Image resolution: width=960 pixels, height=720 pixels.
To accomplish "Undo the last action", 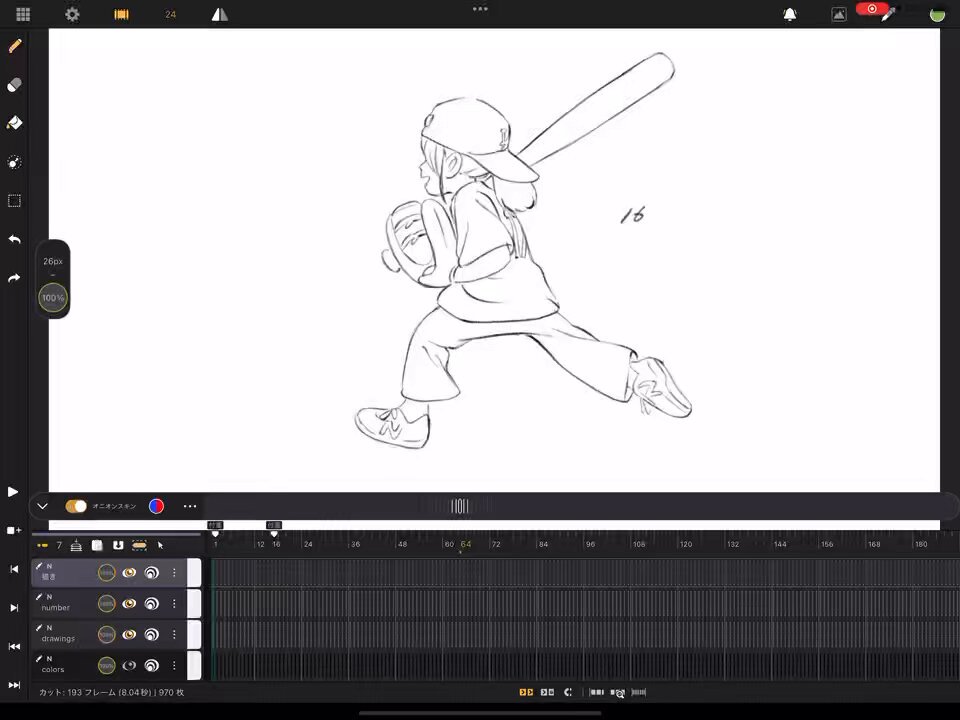I will (x=15, y=239).
